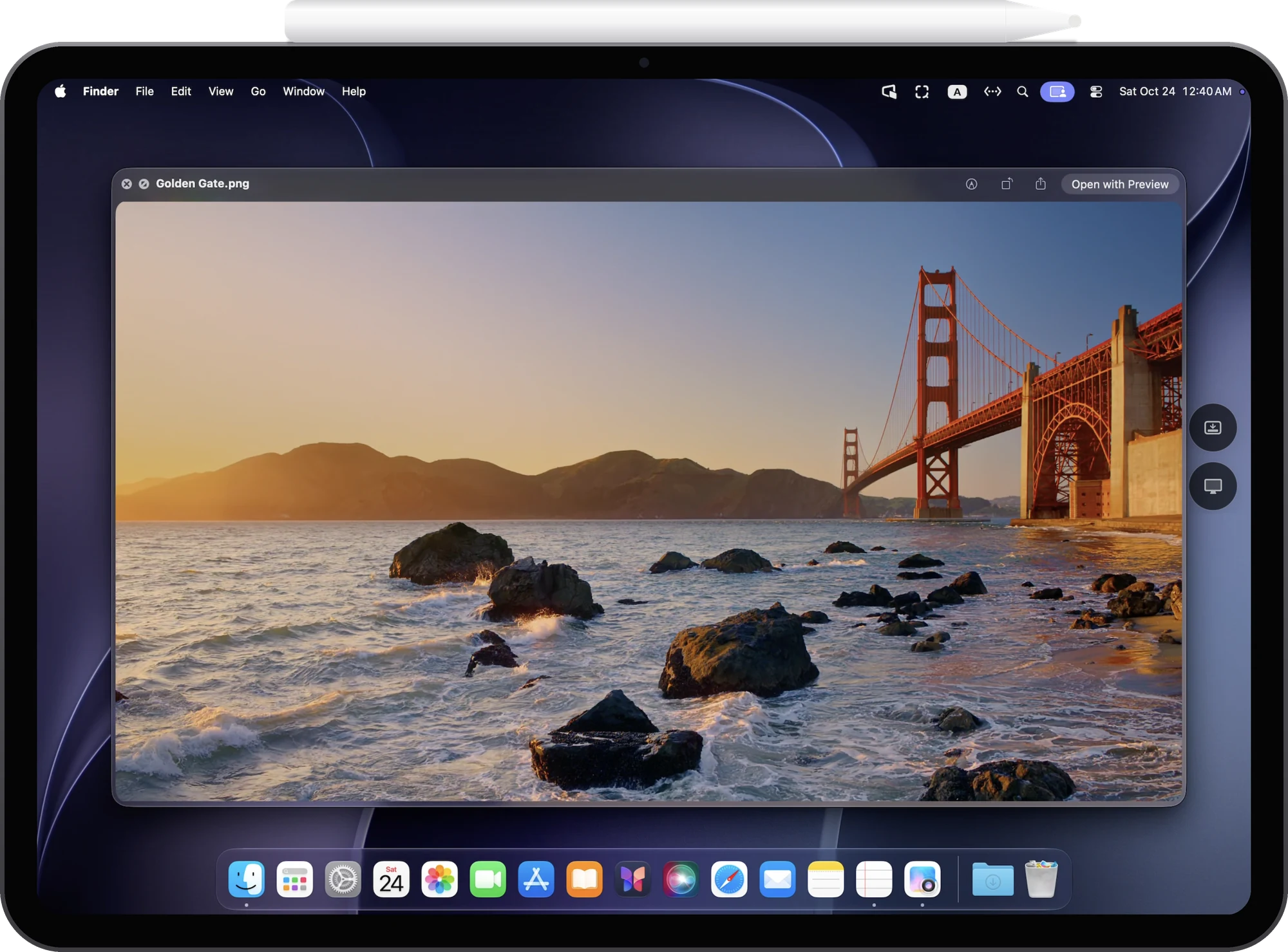Click the highlighted screen sharing menu bar icon
The height and width of the screenshot is (952, 1288).
(1057, 91)
